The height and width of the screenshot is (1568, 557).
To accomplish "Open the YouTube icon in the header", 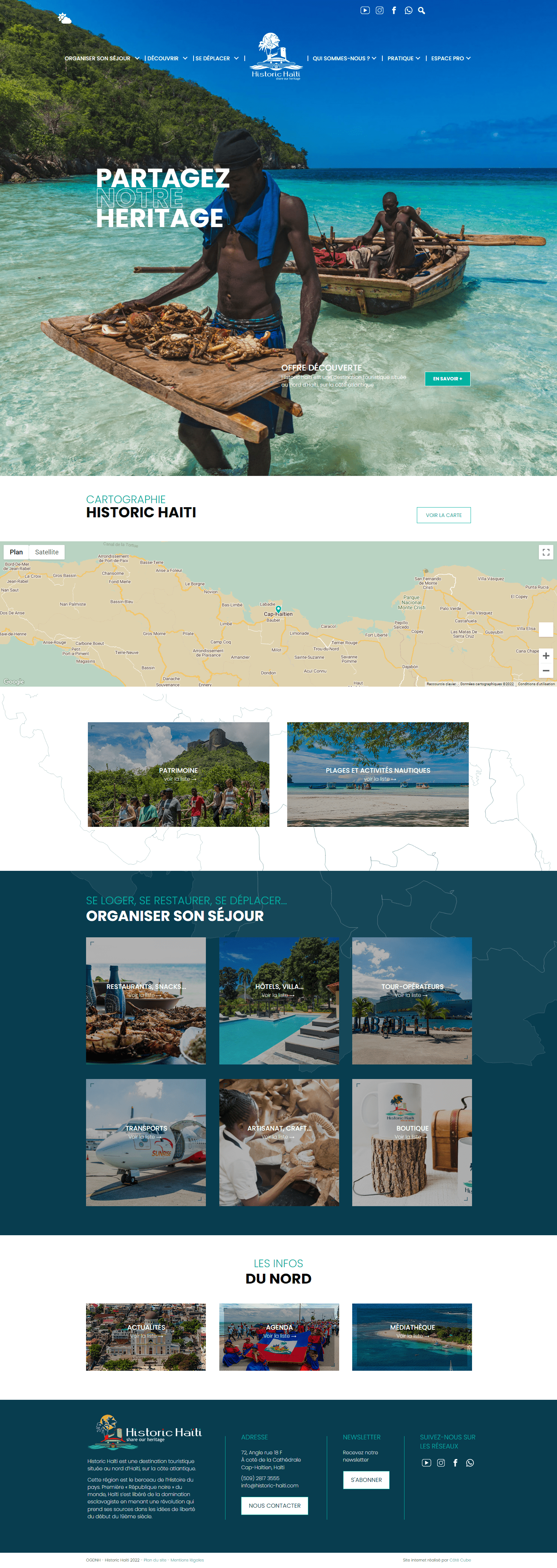I will pos(365,10).
